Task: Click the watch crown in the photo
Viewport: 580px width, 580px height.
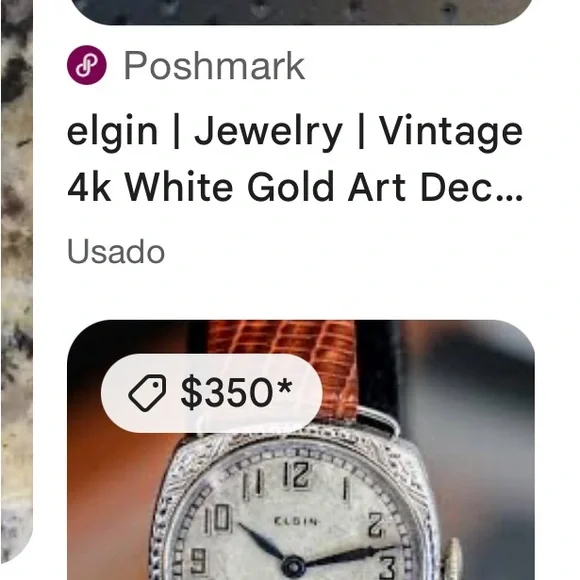Action: [453, 561]
